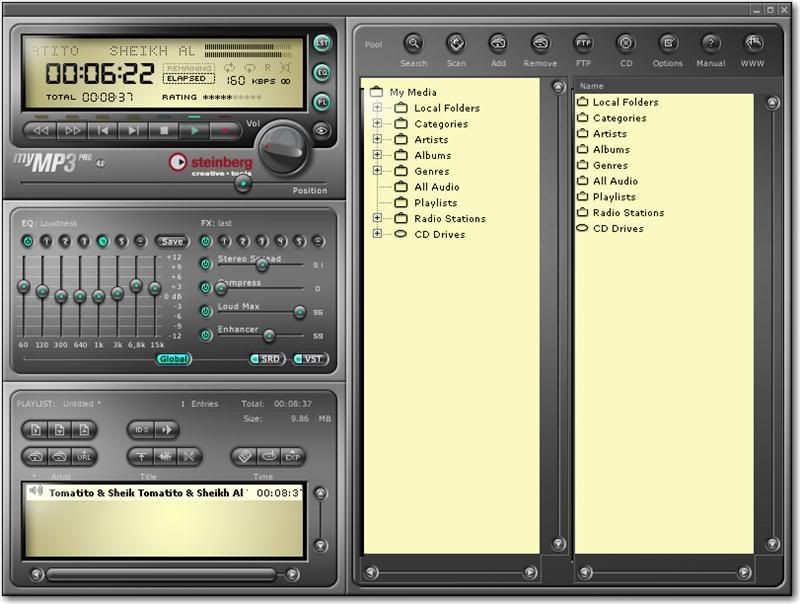Select FX preset 5
Screen dimensions: 800x604
coord(299,241)
